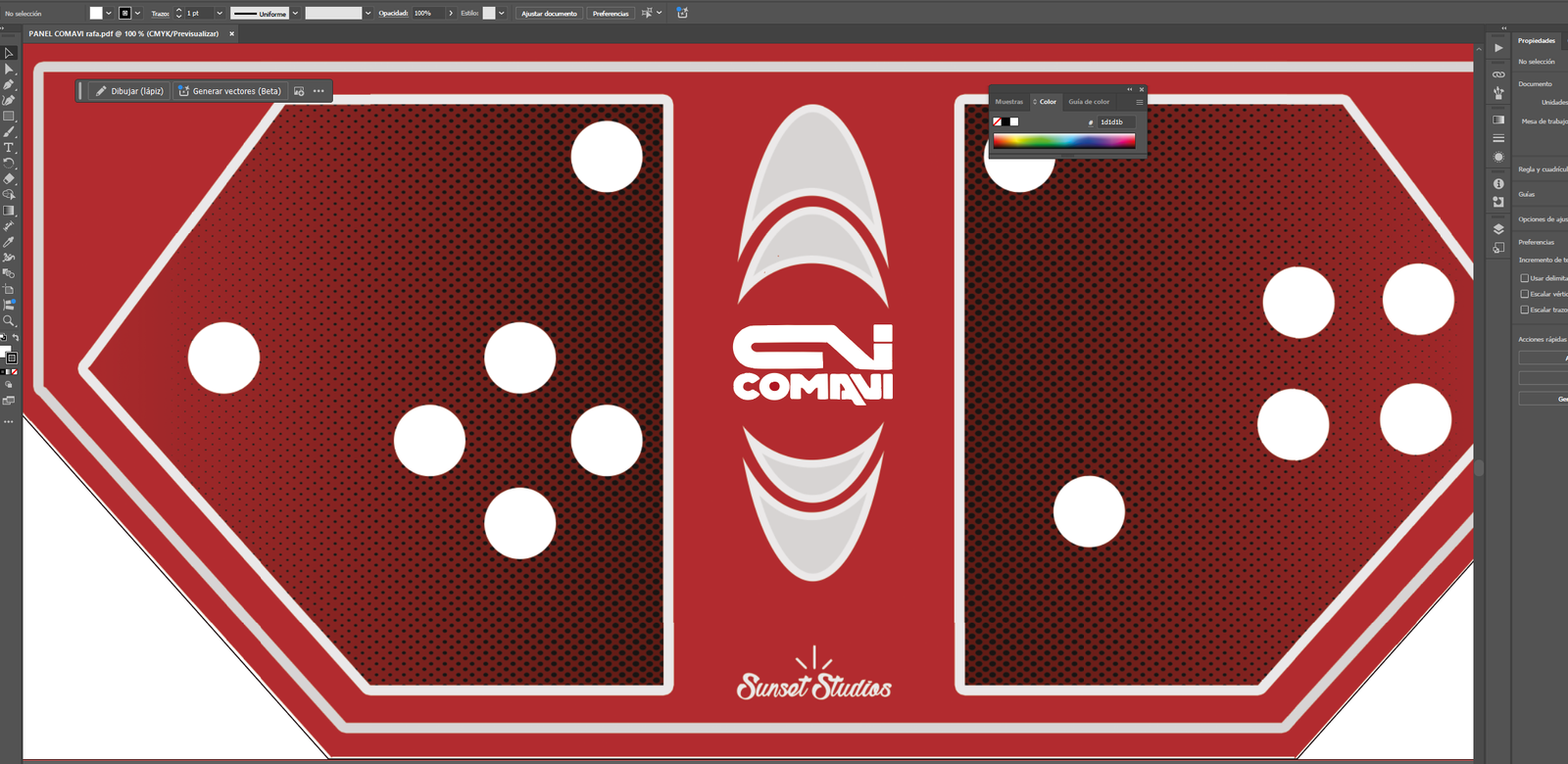
Task: Pick the Eyedropper tool
Action: tap(9, 242)
